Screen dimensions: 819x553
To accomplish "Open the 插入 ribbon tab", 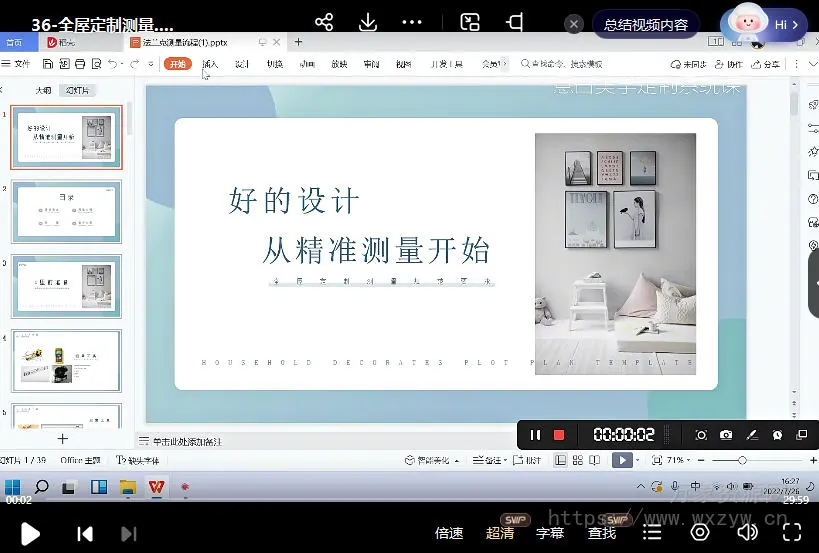I will 210,64.
